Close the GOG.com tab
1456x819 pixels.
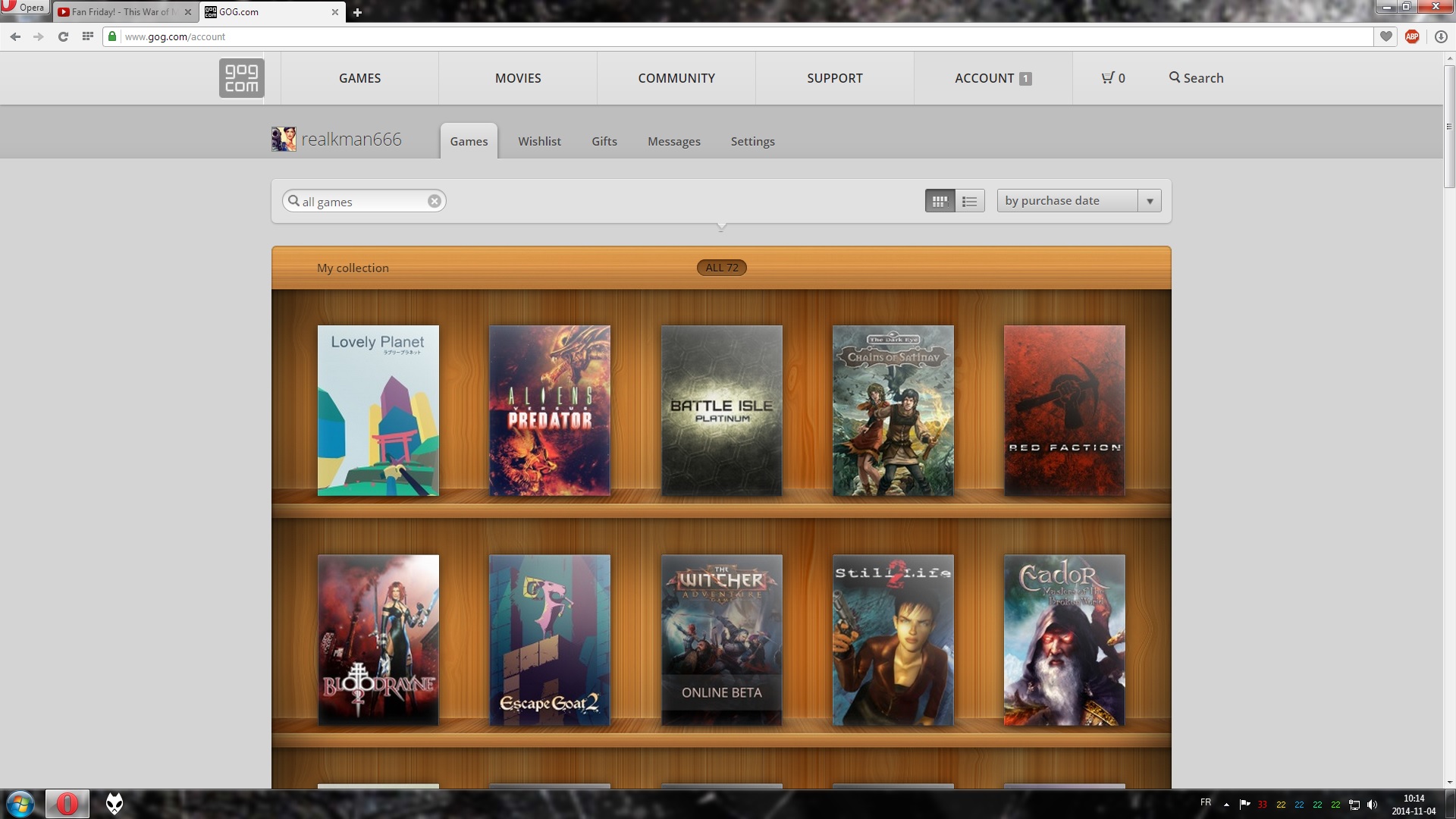[x=335, y=12]
